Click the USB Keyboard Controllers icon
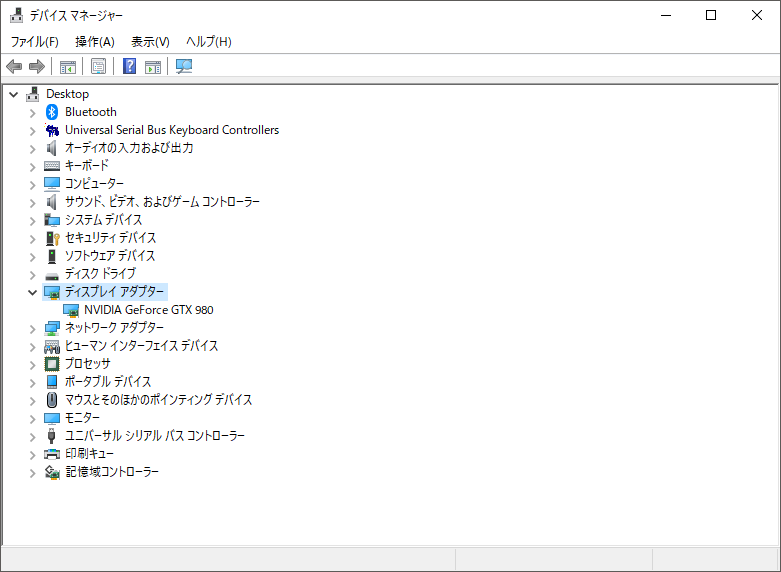The width and height of the screenshot is (781, 572). tap(52, 130)
